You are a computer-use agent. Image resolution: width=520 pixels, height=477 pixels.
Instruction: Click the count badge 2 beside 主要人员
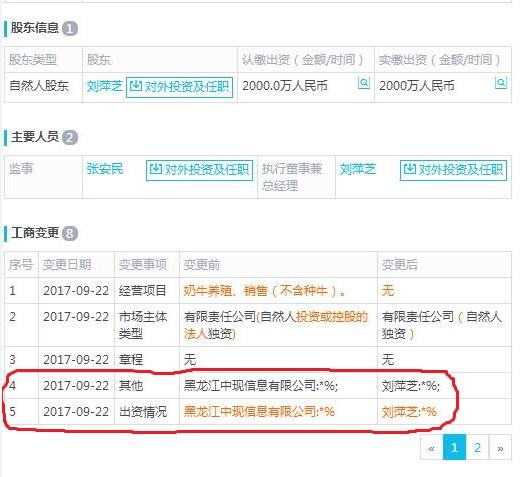(70, 138)
